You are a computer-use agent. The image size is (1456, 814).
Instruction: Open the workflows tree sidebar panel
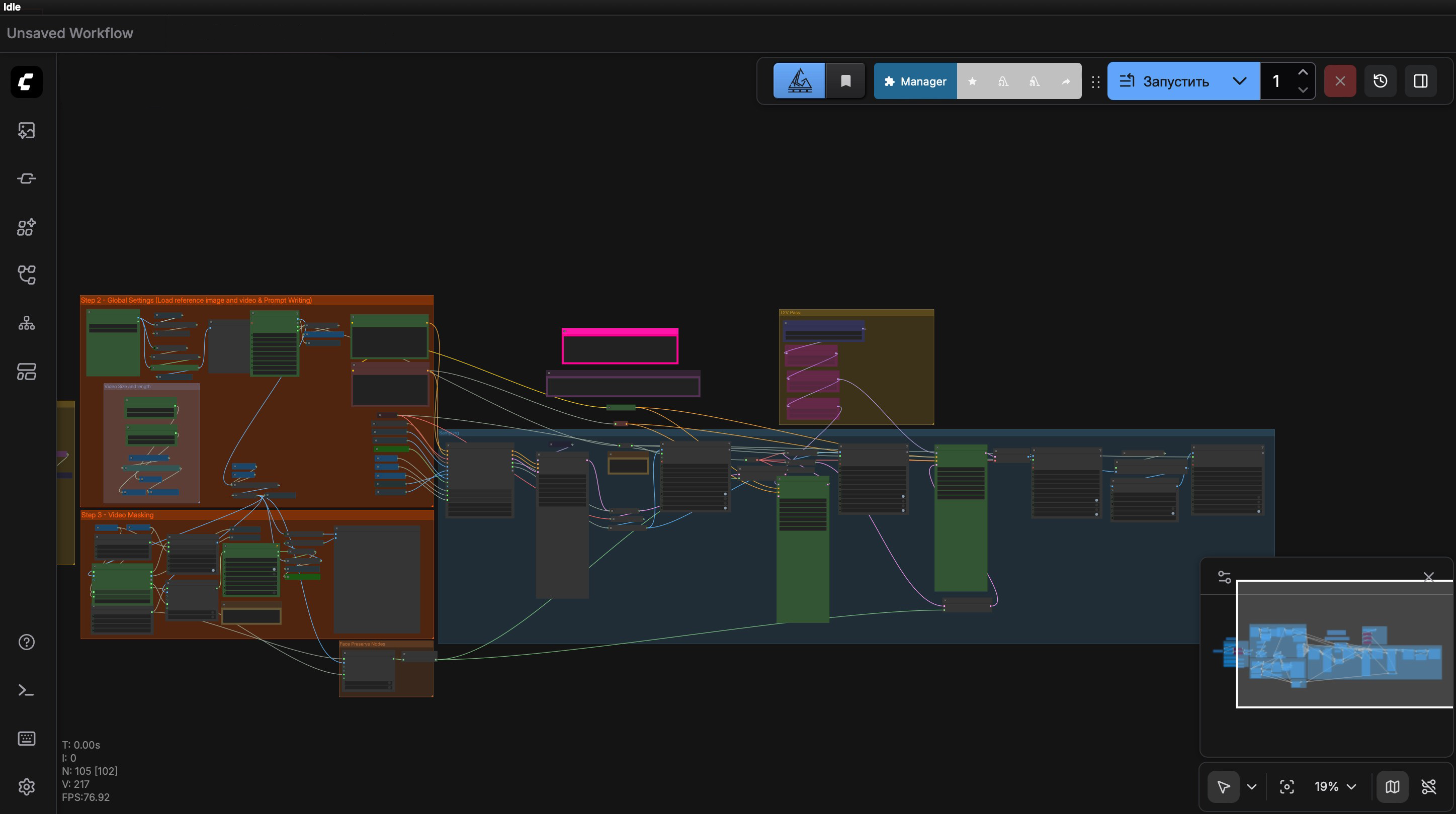pos(27,275)
